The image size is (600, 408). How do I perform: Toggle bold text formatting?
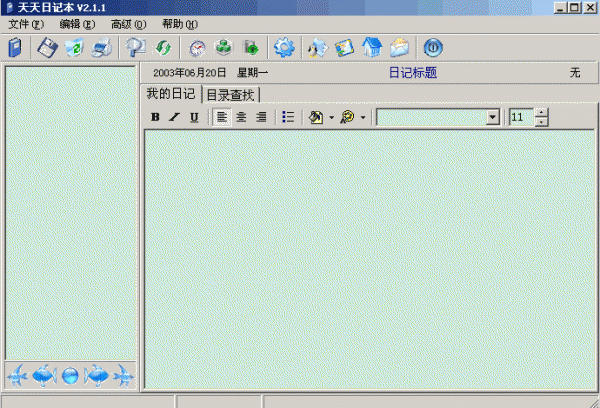tap(155, 117)
